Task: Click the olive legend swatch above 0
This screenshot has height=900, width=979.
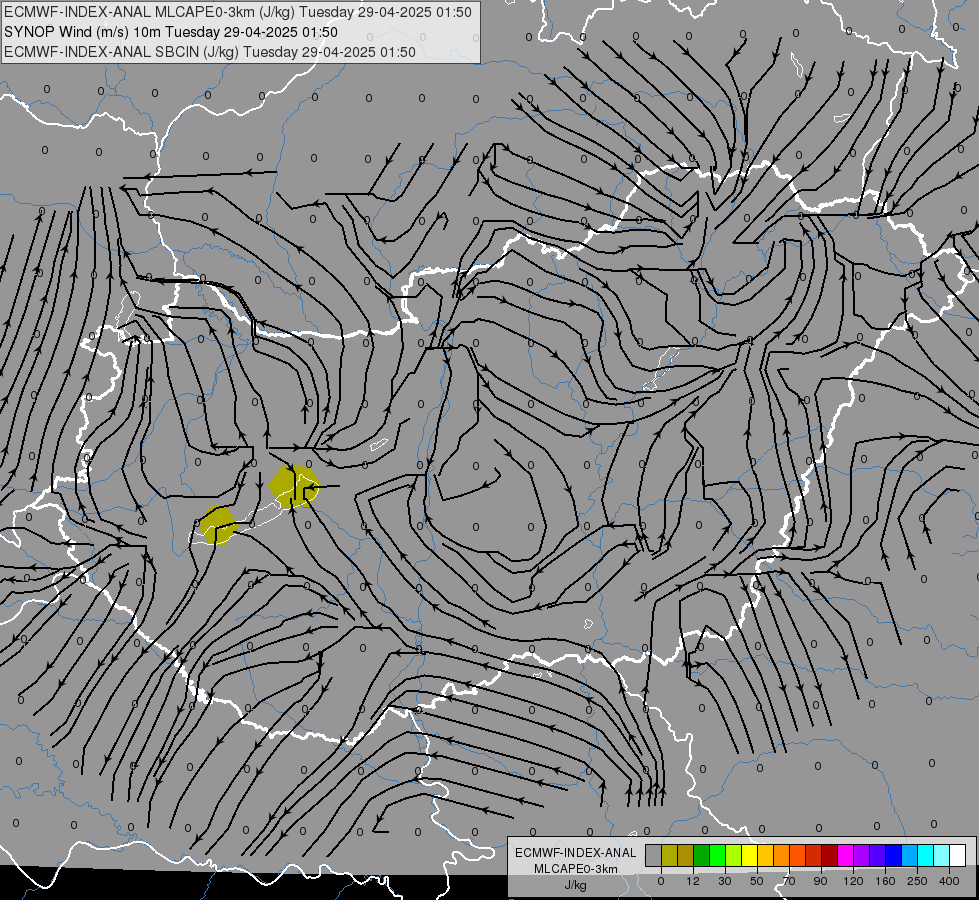Action: click(x=670, y=855)
